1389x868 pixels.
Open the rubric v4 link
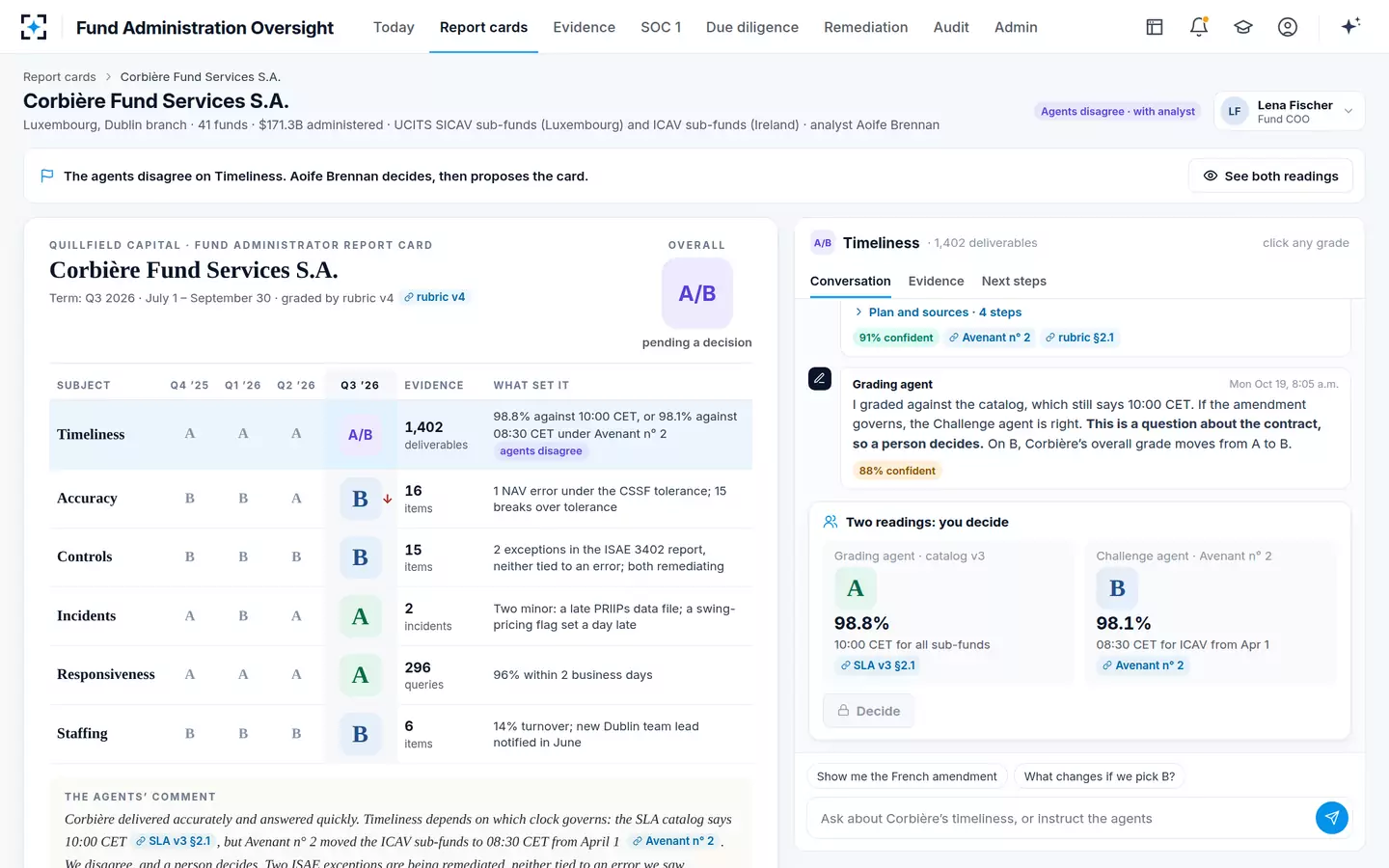[x=435, y=297]
